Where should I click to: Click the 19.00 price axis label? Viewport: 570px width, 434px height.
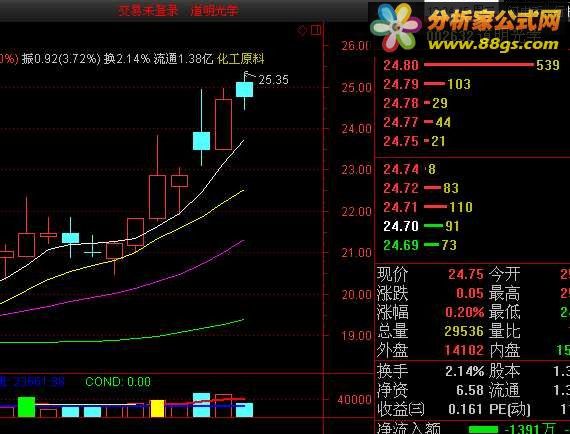pos(356,335)
